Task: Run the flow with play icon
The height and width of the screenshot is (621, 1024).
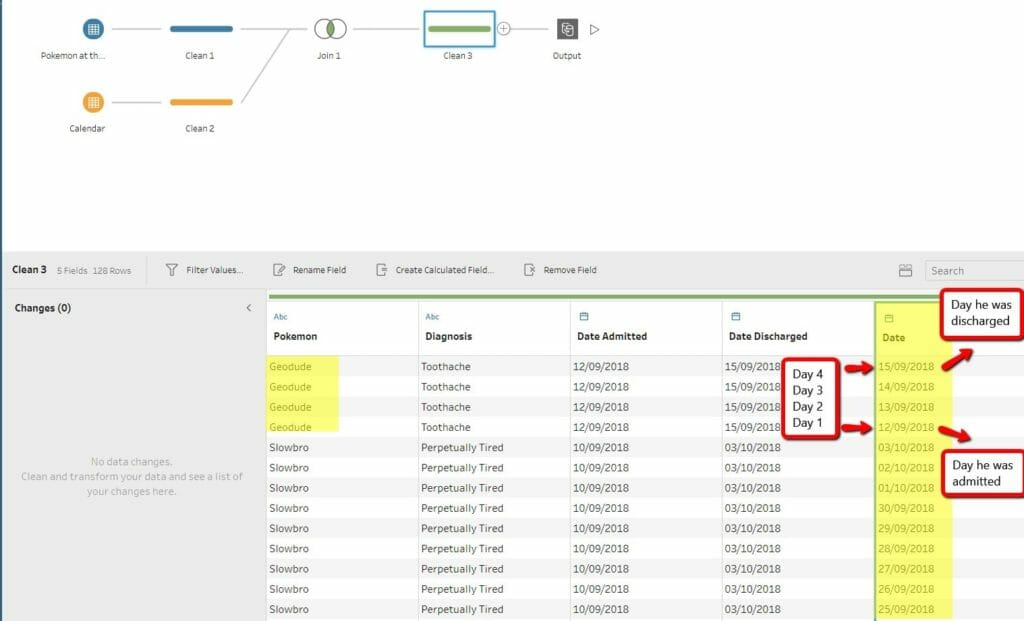Action: pos(594,29)
